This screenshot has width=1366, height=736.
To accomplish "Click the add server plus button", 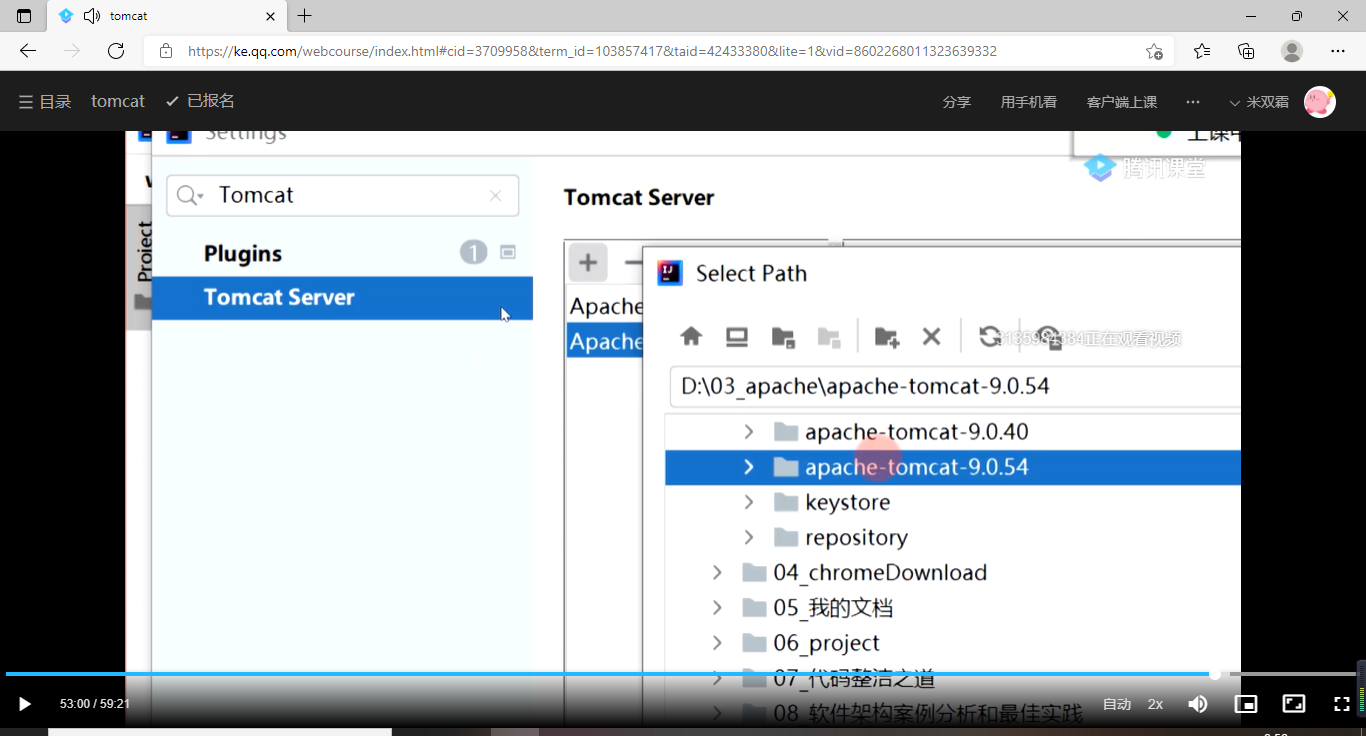I will tap(588, 263).
